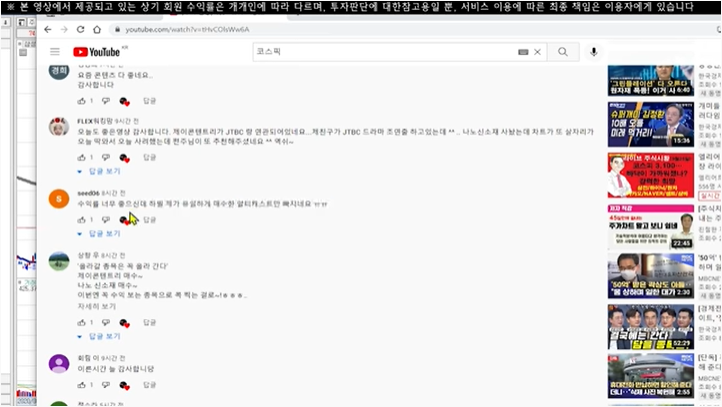The width and height of the screenshot is (722, 407).
Task: Reply to FLEX워킹맘 comment
Action: point(149,157)
